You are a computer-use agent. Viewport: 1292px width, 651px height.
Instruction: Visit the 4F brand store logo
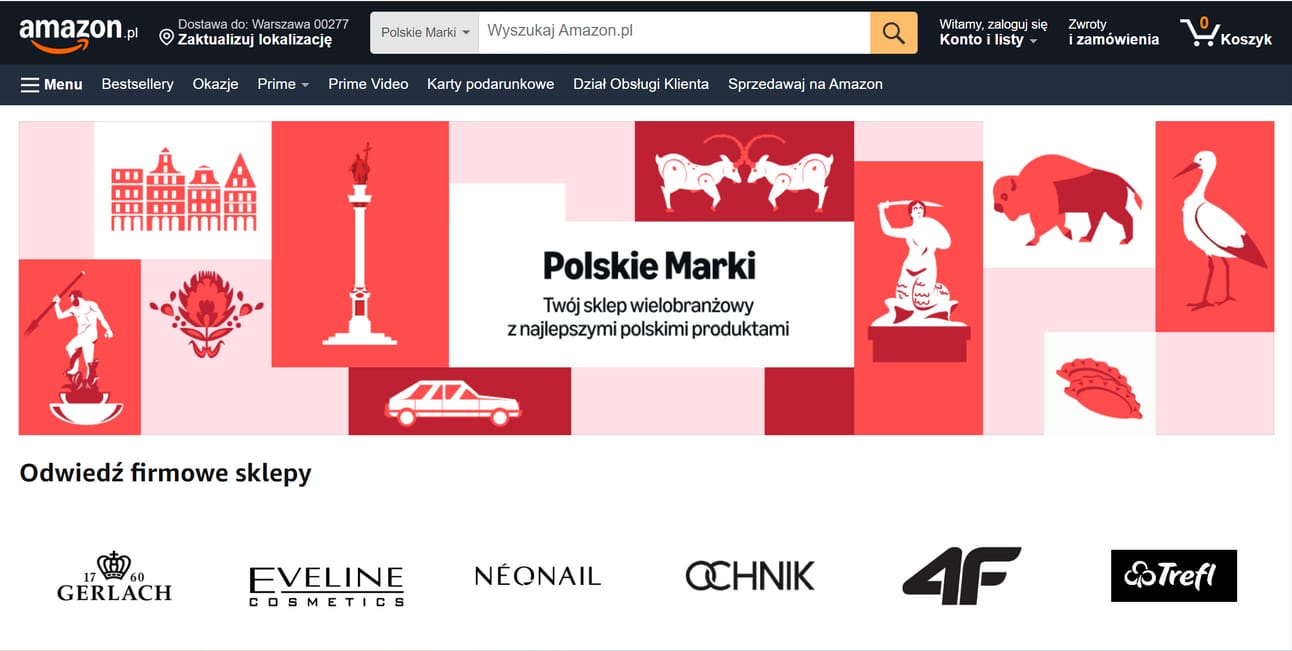click(961, 576)
